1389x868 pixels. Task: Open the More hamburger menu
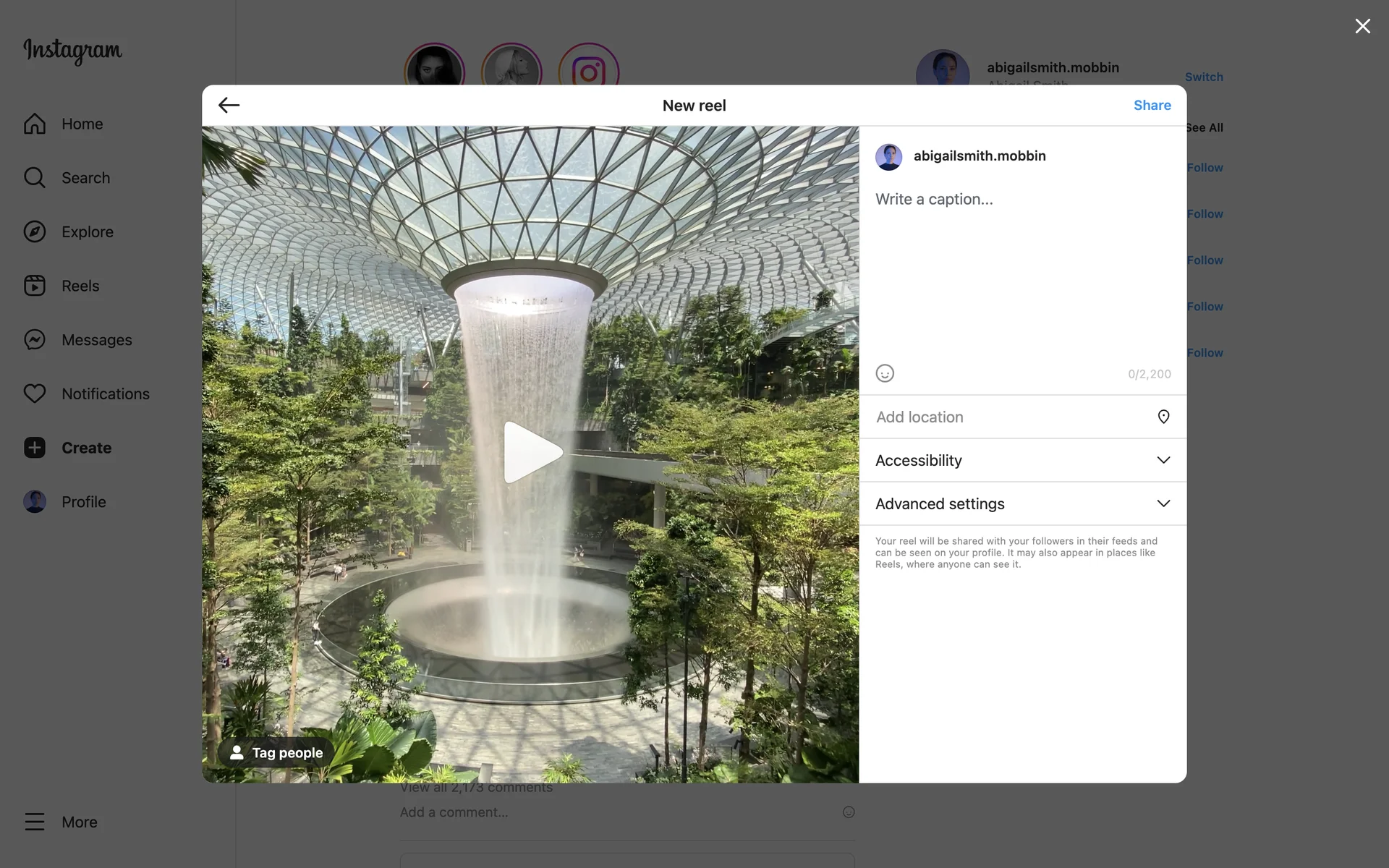[35, 822]
